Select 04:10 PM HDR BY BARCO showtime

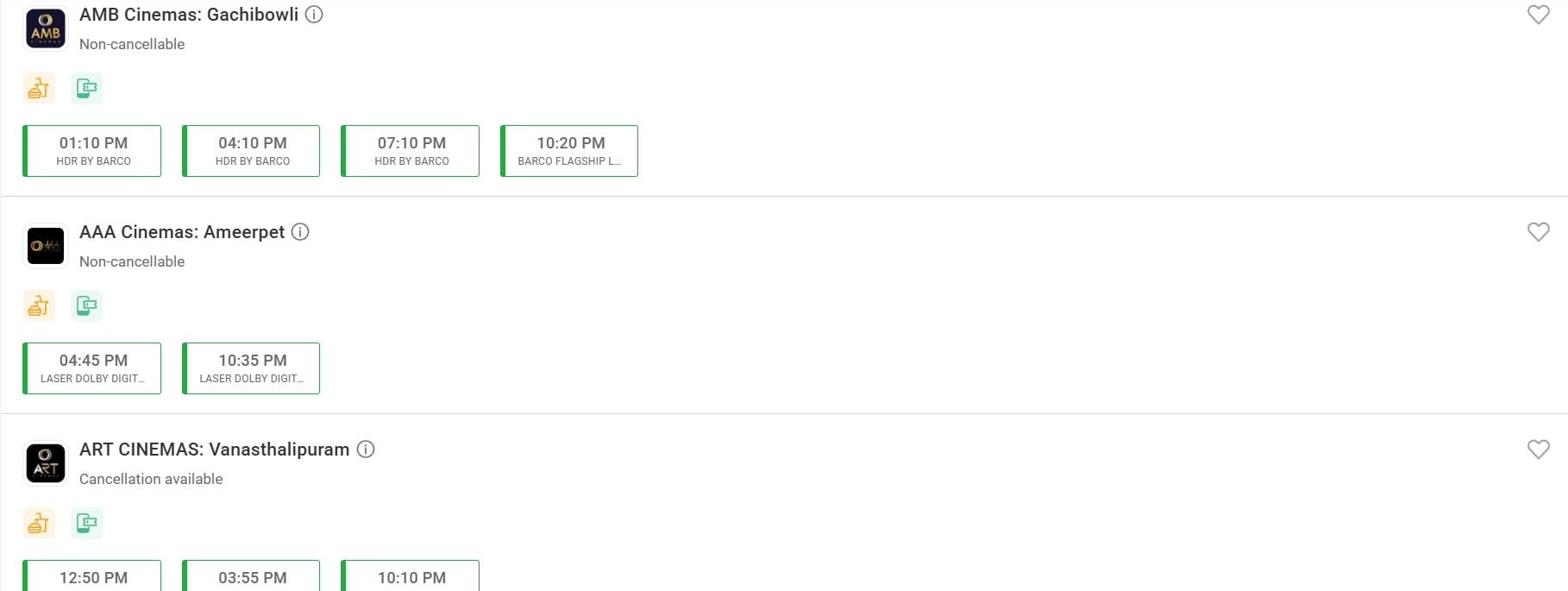point(251,151)
